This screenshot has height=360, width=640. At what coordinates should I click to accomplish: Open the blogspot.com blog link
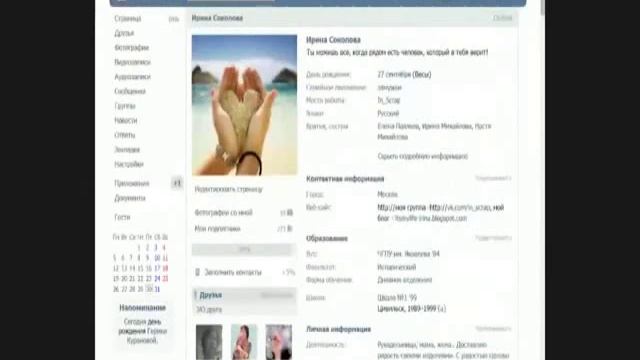pos(430,218)
